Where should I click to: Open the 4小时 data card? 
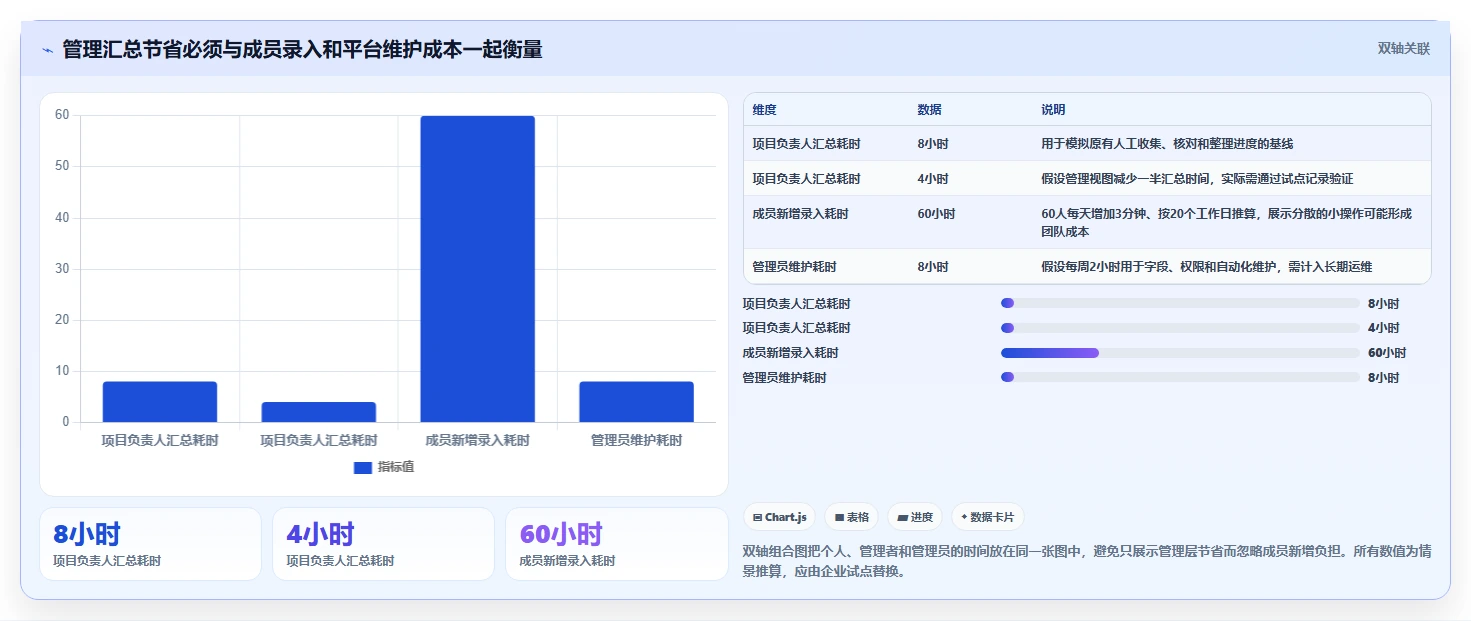click(x=383, y=544)
